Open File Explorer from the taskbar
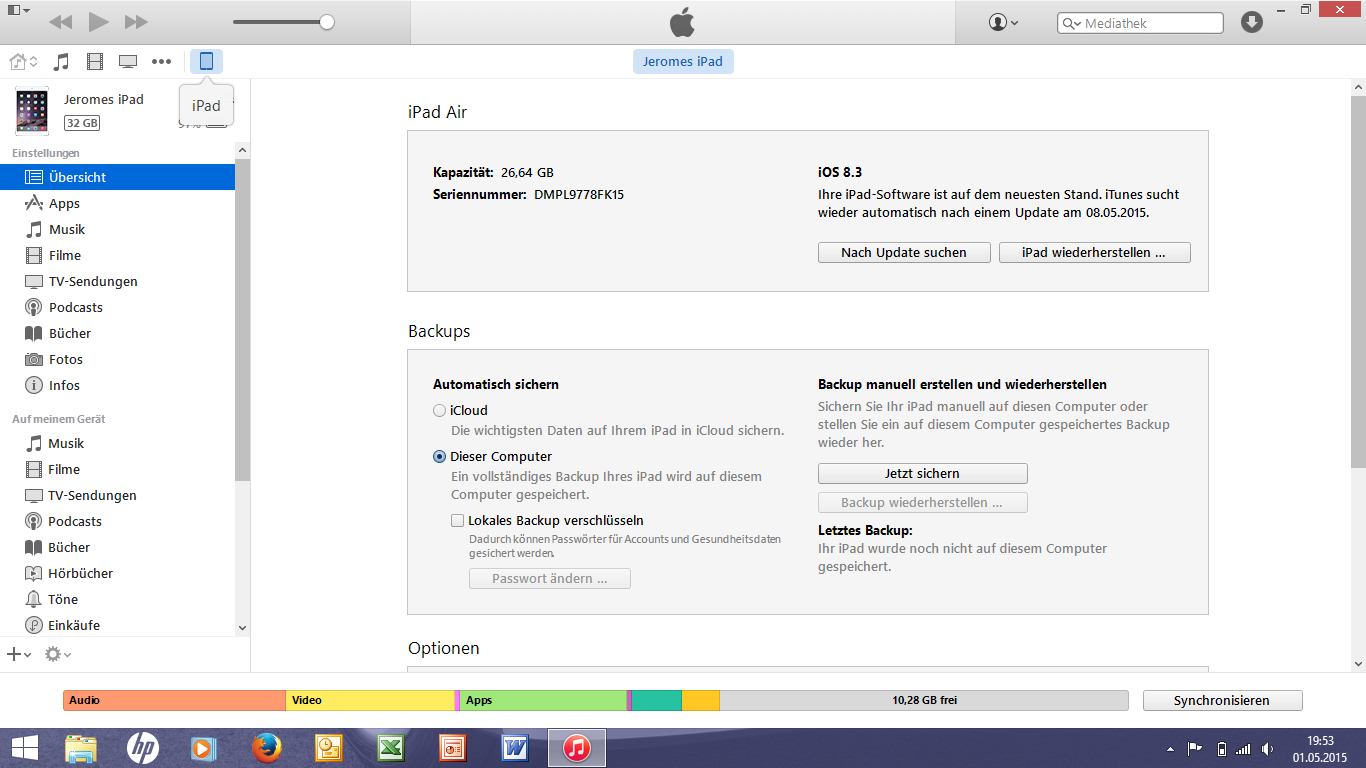The image size is (1366, 768). point(81,748)
